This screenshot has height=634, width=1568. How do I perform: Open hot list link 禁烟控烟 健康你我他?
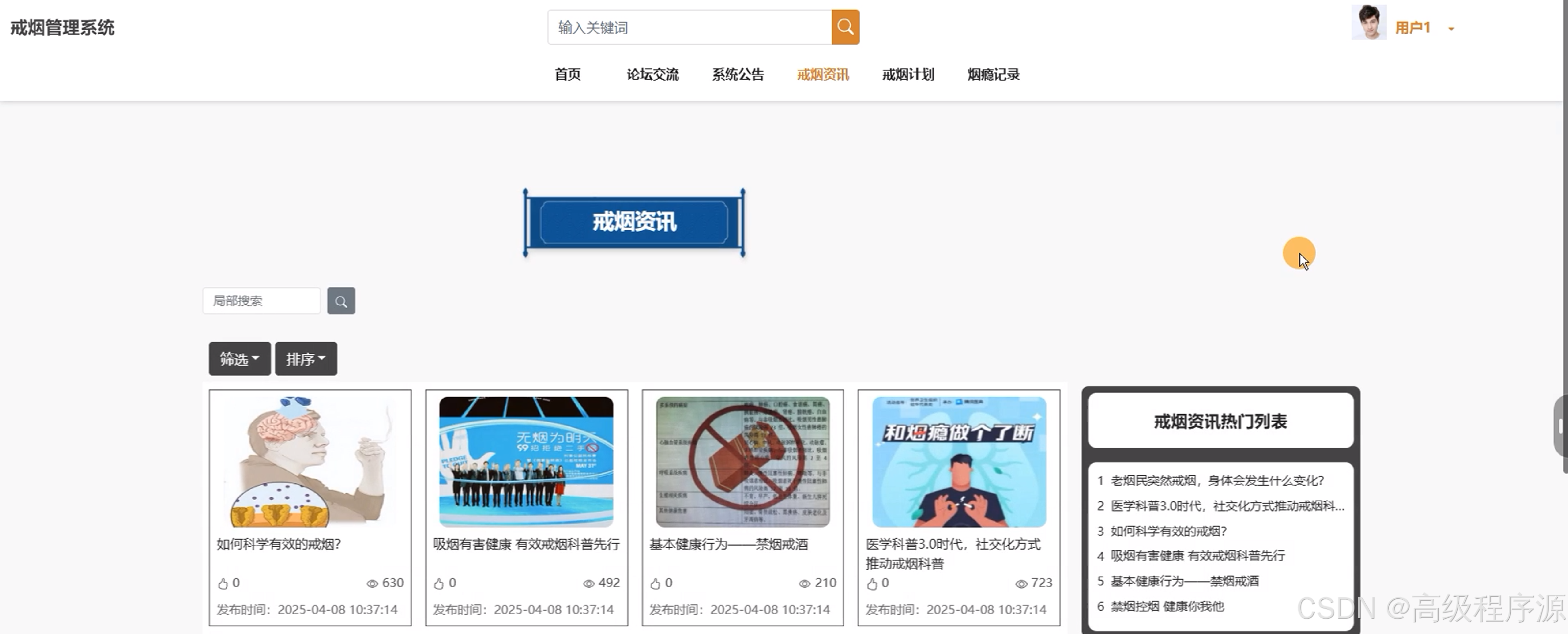(1167, 606)
